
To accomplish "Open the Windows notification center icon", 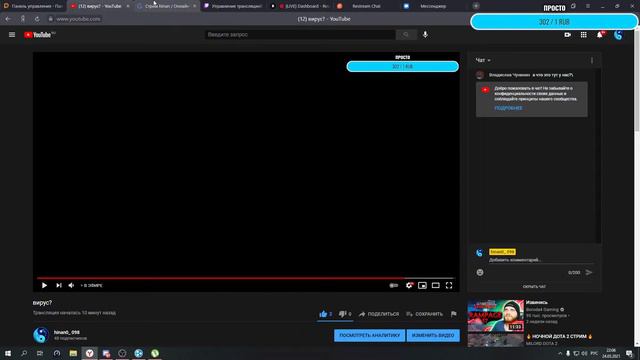I will coord(629,353).
